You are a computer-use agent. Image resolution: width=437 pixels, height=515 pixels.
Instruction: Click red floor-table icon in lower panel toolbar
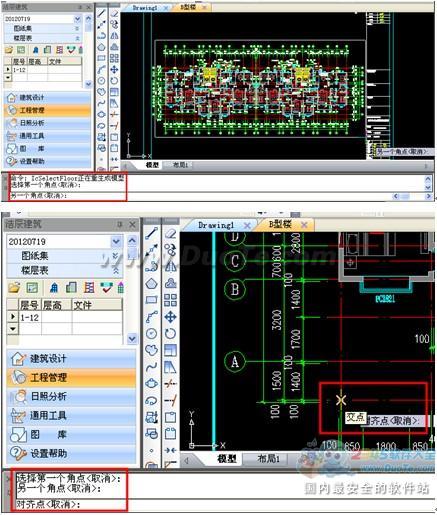89,287
